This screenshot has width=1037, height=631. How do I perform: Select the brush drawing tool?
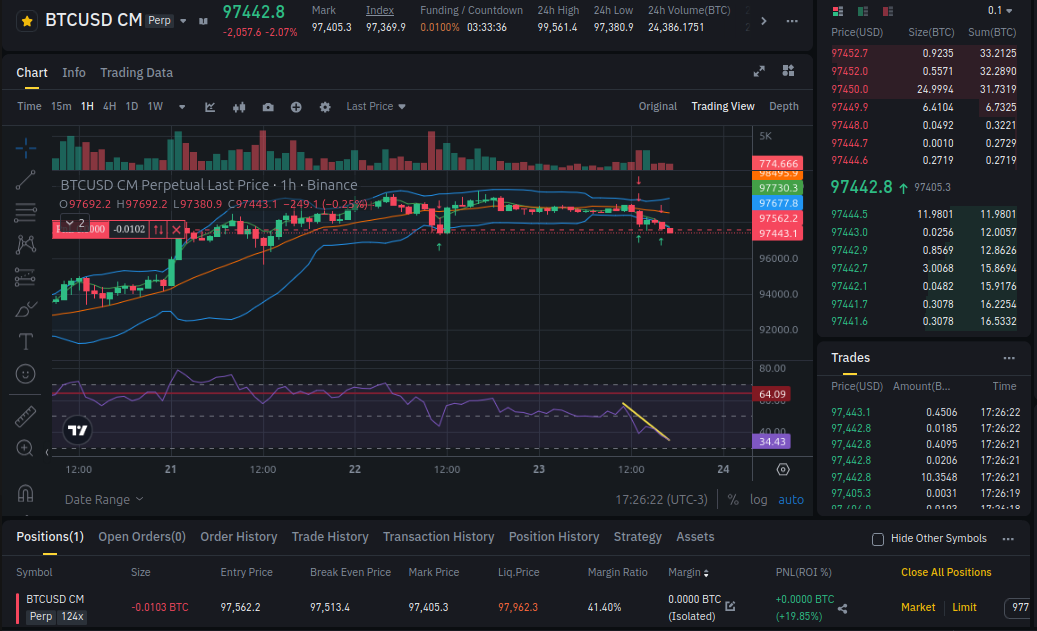[x=25, y=309]
